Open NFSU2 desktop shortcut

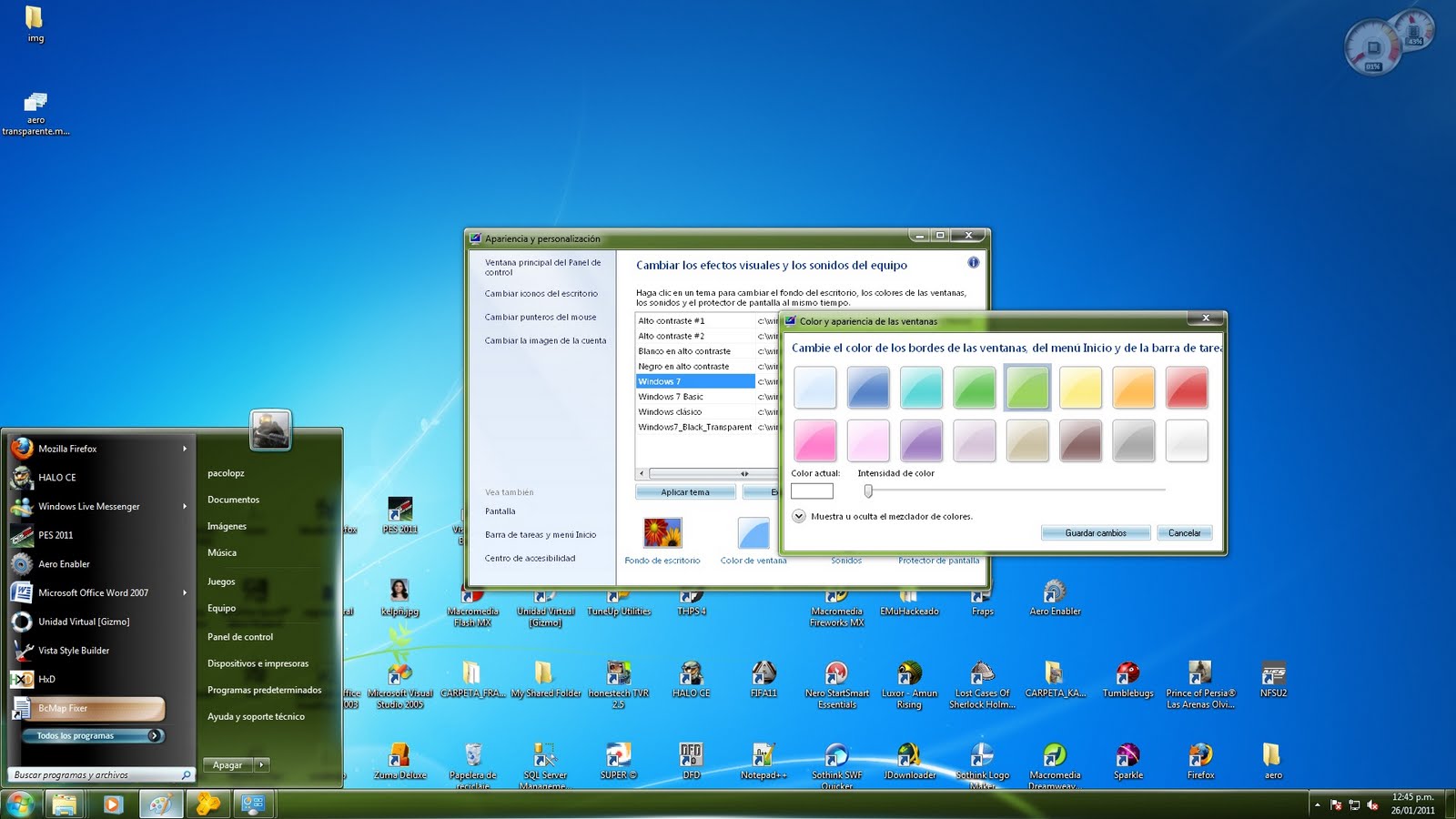(x=1273, y=680)
